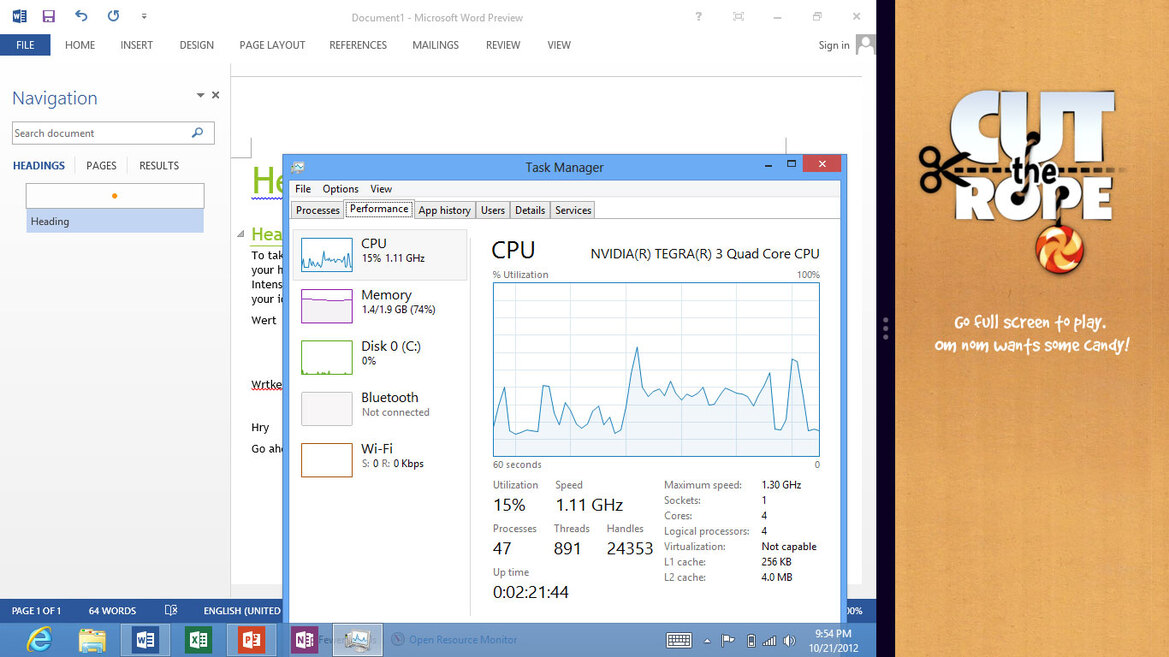Image resolution: width=1169 pixels, height=657 pixels.
Task: Click the Undo arrow in Word
Action: pyautogui.click(x=81, y=16)
